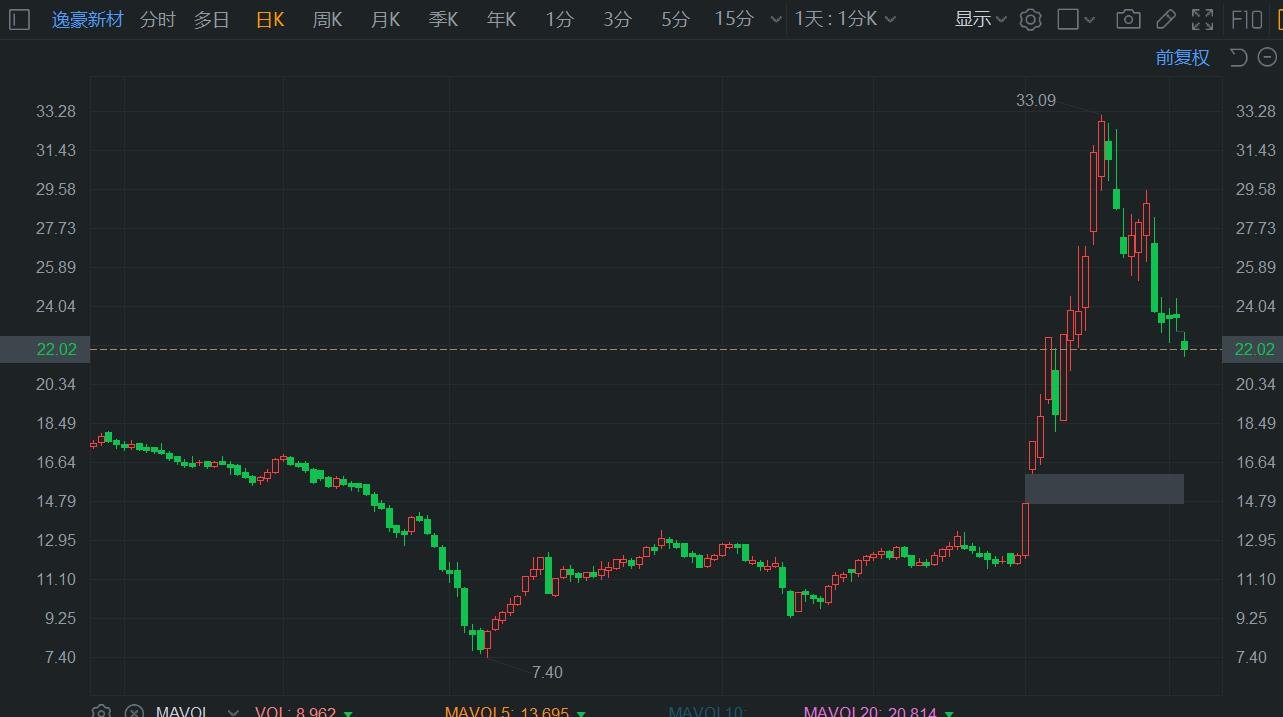This screenshot has width=1283, height=717.
Task: Click the 前复权 adjustment link
Action: click(1182, 57)
